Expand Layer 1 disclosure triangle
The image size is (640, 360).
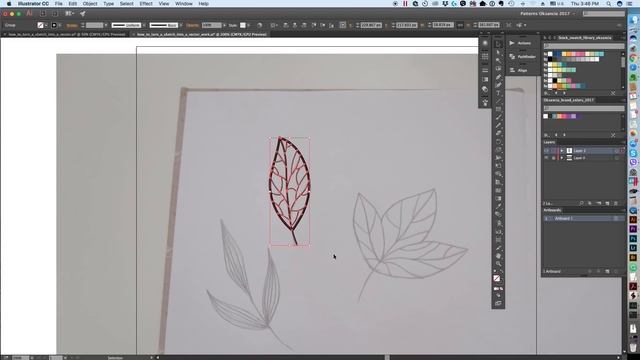[562, 151]
